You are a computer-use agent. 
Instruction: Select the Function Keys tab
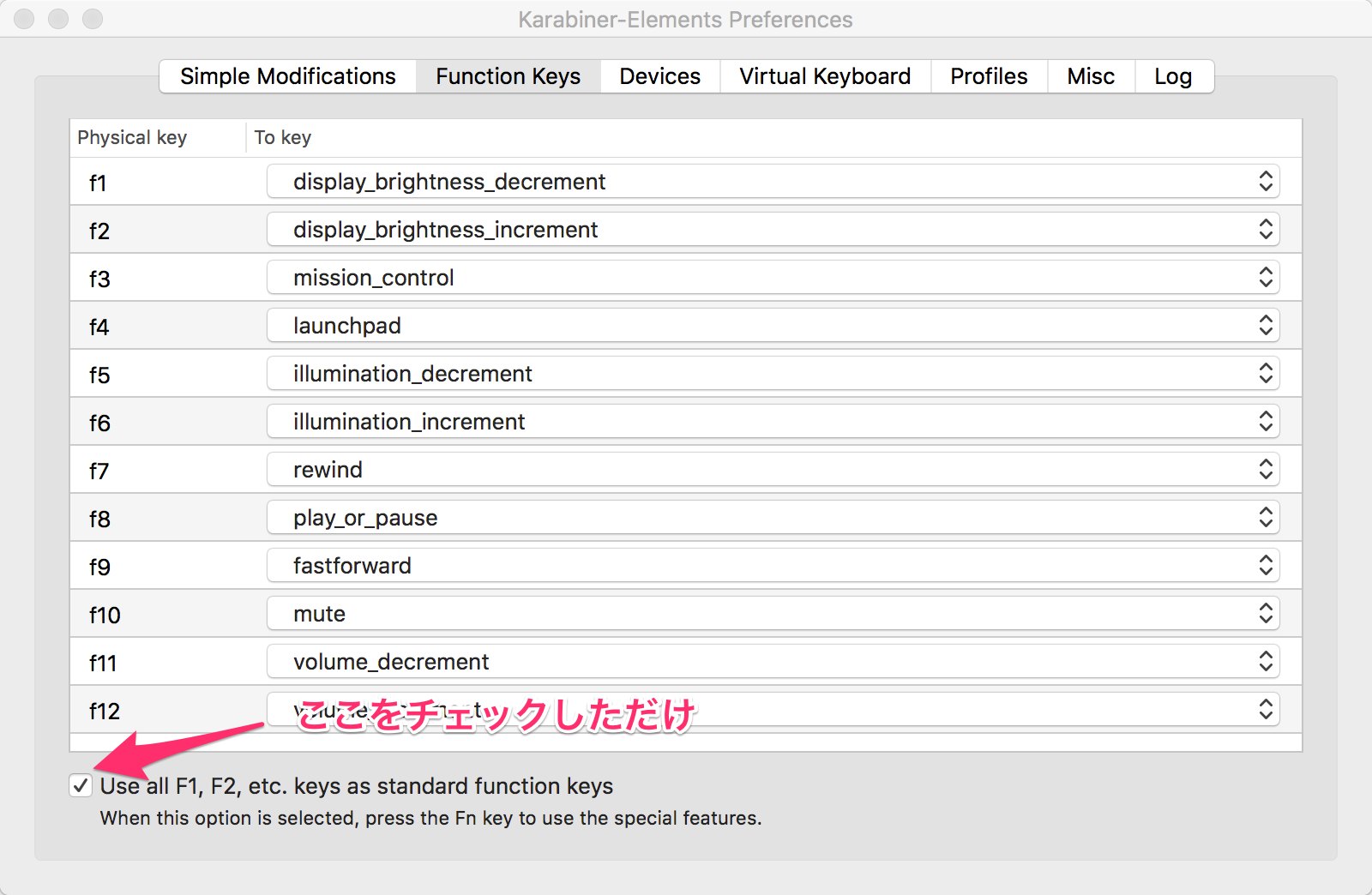click(508, 76)
